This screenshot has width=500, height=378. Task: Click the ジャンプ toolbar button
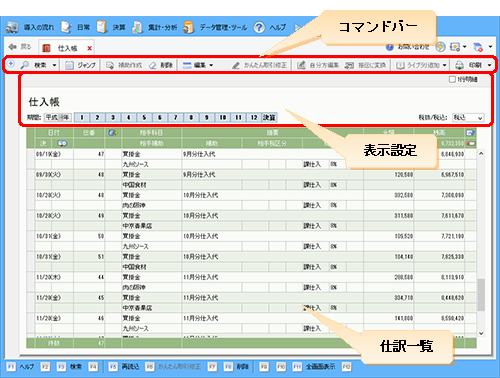(81, 65)
